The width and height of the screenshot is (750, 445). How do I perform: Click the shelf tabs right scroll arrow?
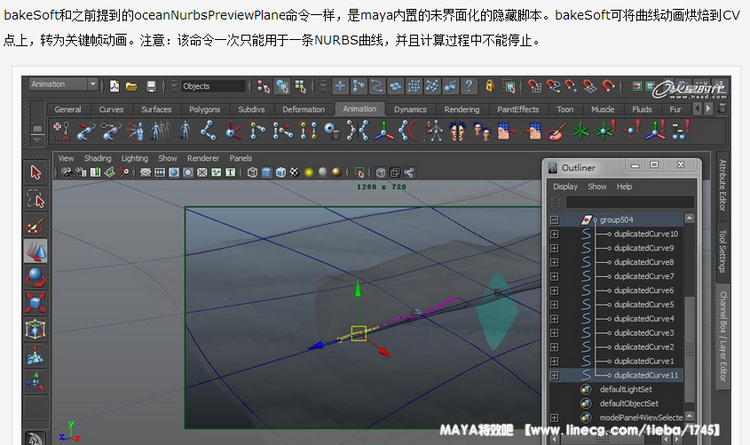pyautogui.click(x=708, y=109)
